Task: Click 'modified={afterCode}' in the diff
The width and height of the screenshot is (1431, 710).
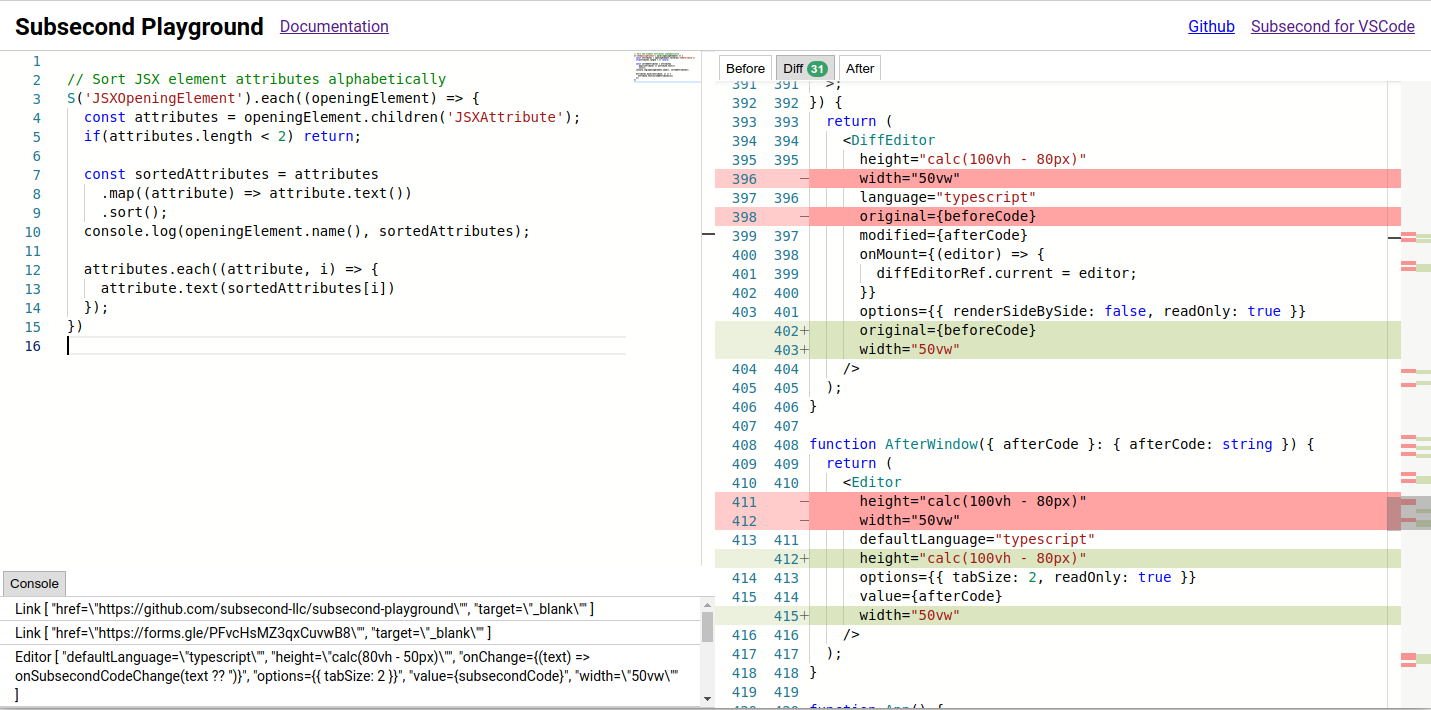Action: pos(944,236)
